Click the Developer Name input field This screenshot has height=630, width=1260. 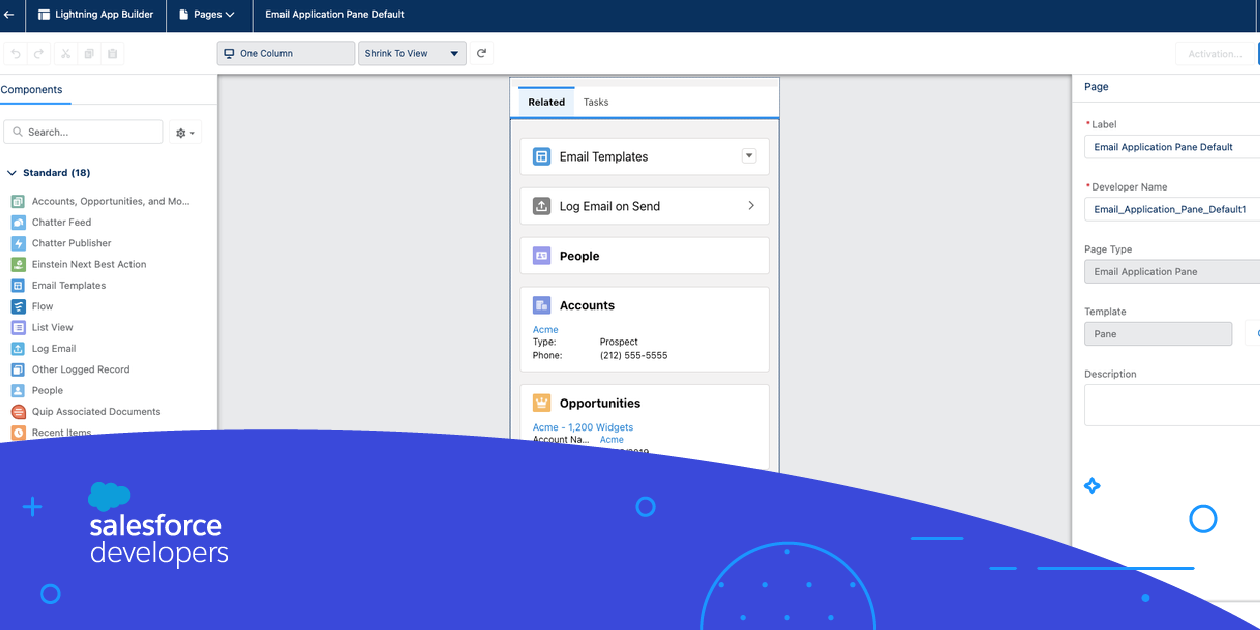point(1171,209)
